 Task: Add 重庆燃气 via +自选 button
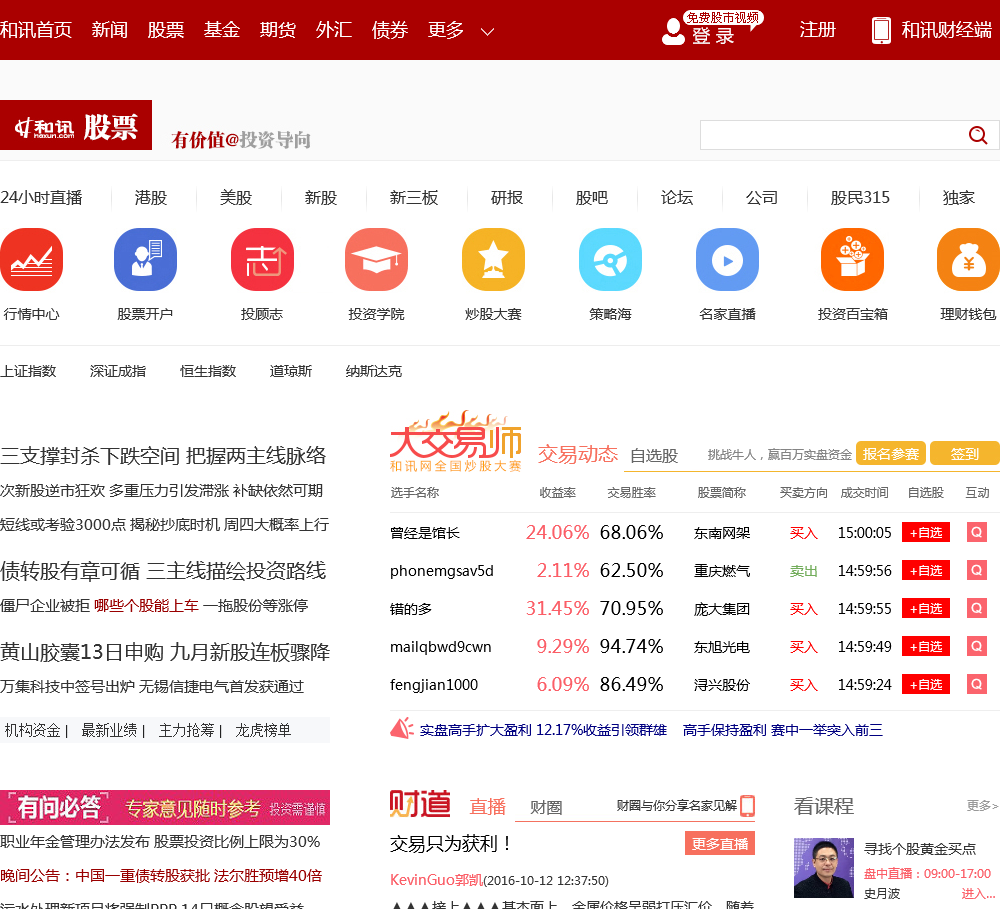(926, 570)
